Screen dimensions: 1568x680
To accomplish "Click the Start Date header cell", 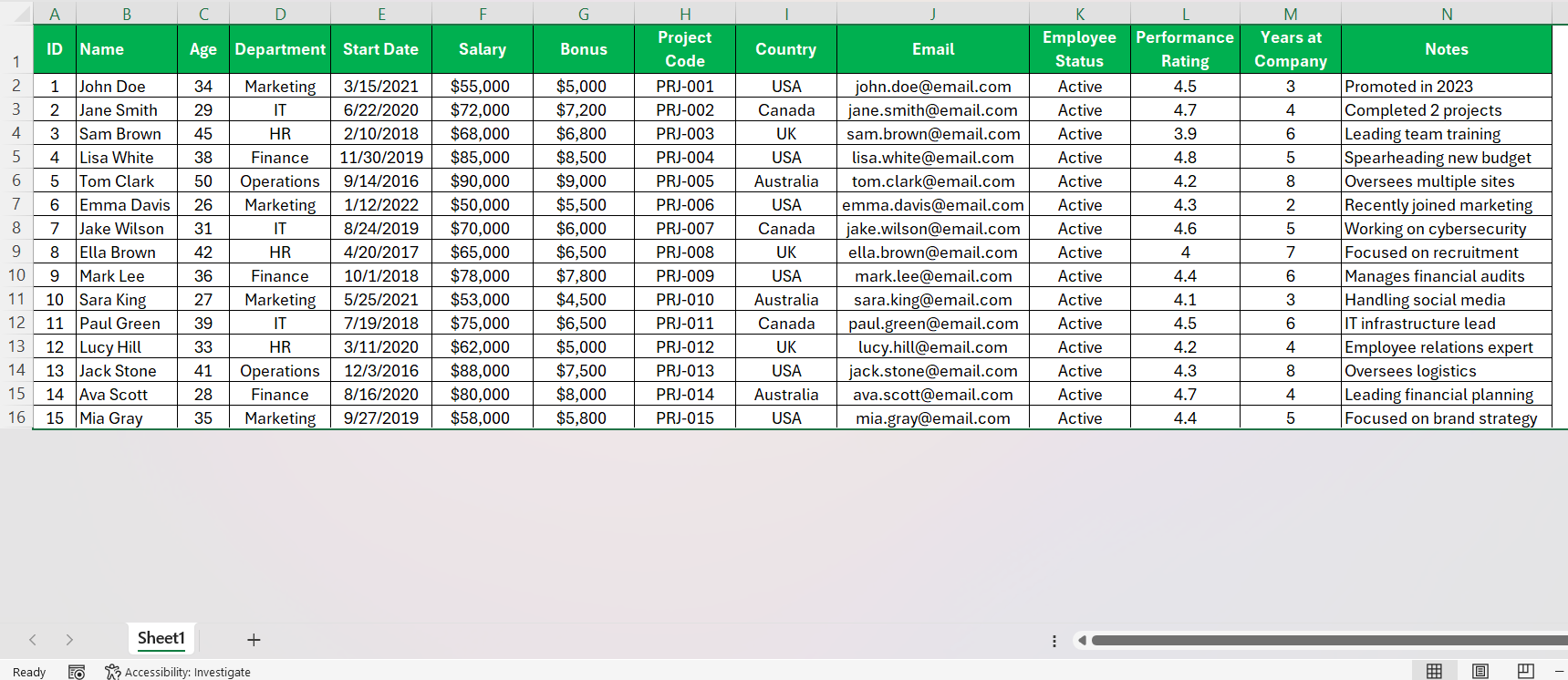I will click(381, 49).
